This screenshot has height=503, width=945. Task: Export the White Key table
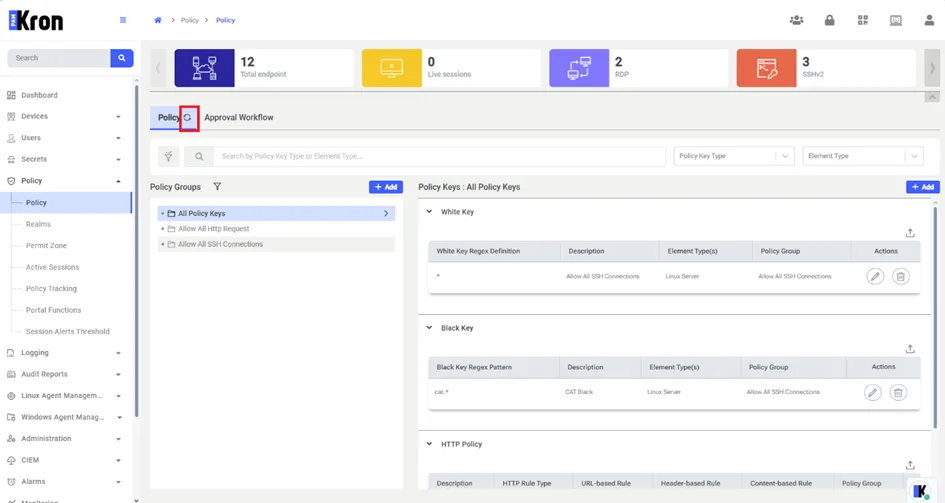(x=910, y=233)
